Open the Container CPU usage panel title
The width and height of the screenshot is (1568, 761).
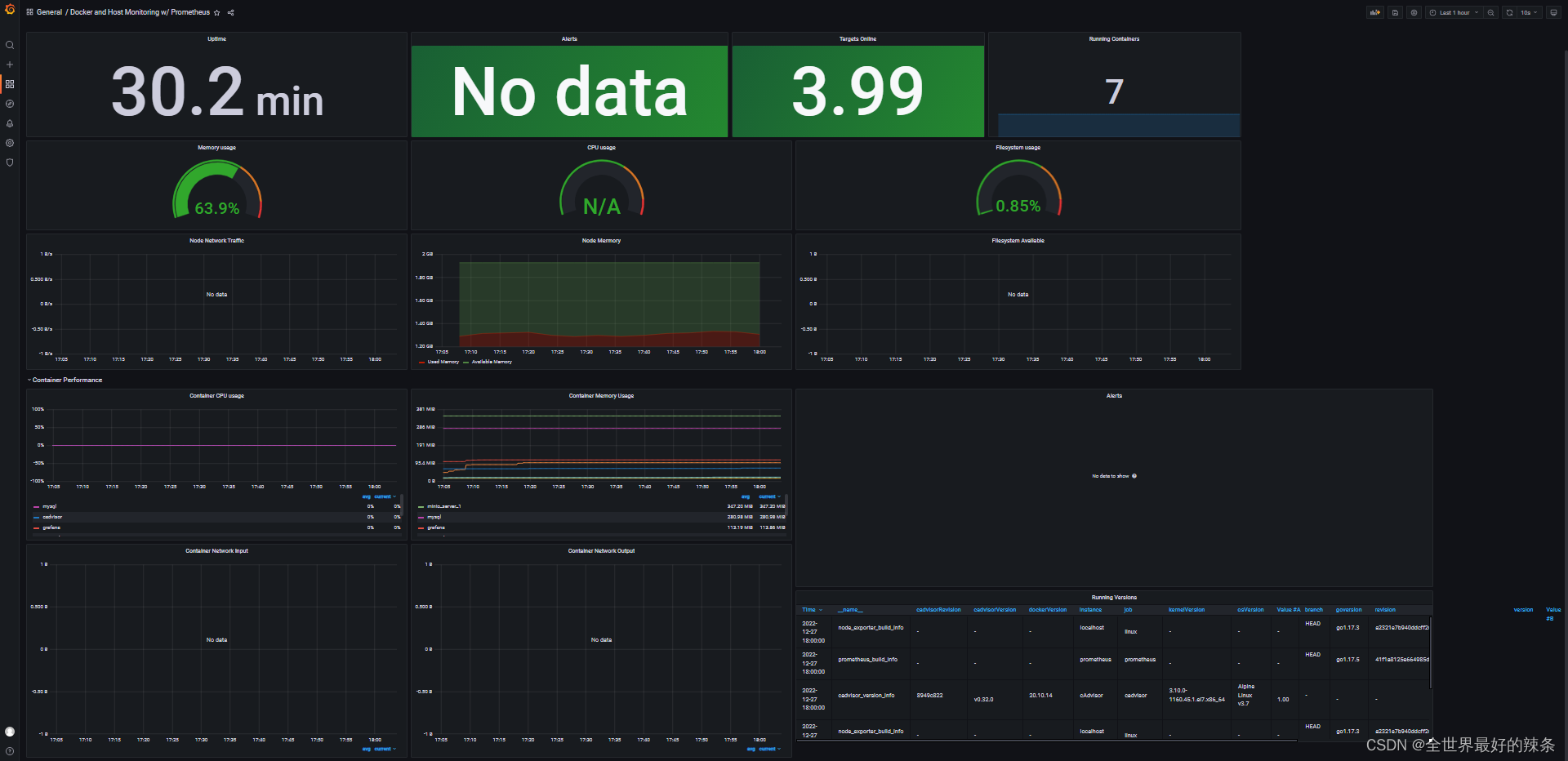pyautogui.click(x=216, y=396)
